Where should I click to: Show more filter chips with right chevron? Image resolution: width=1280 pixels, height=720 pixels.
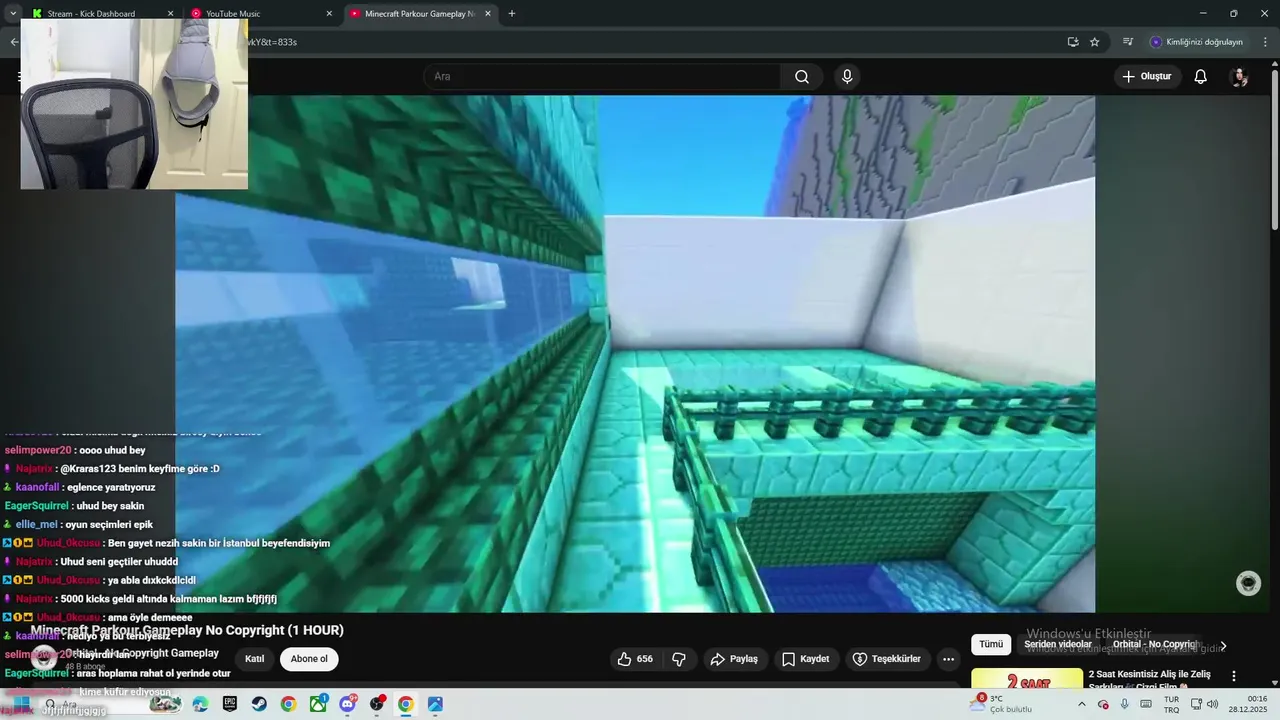tap(1223, 646)
